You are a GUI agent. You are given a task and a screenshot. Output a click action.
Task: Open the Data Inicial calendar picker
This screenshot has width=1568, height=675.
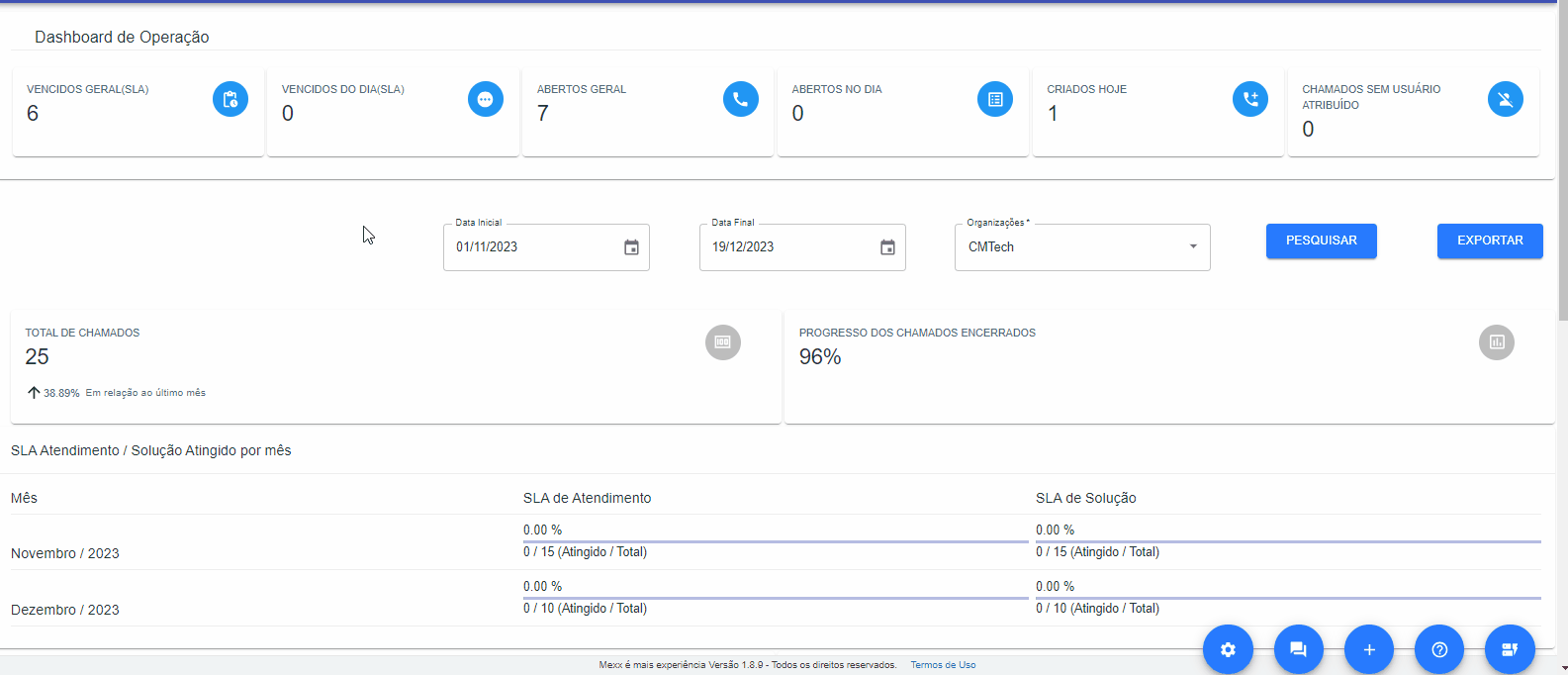tap(631, 247)
